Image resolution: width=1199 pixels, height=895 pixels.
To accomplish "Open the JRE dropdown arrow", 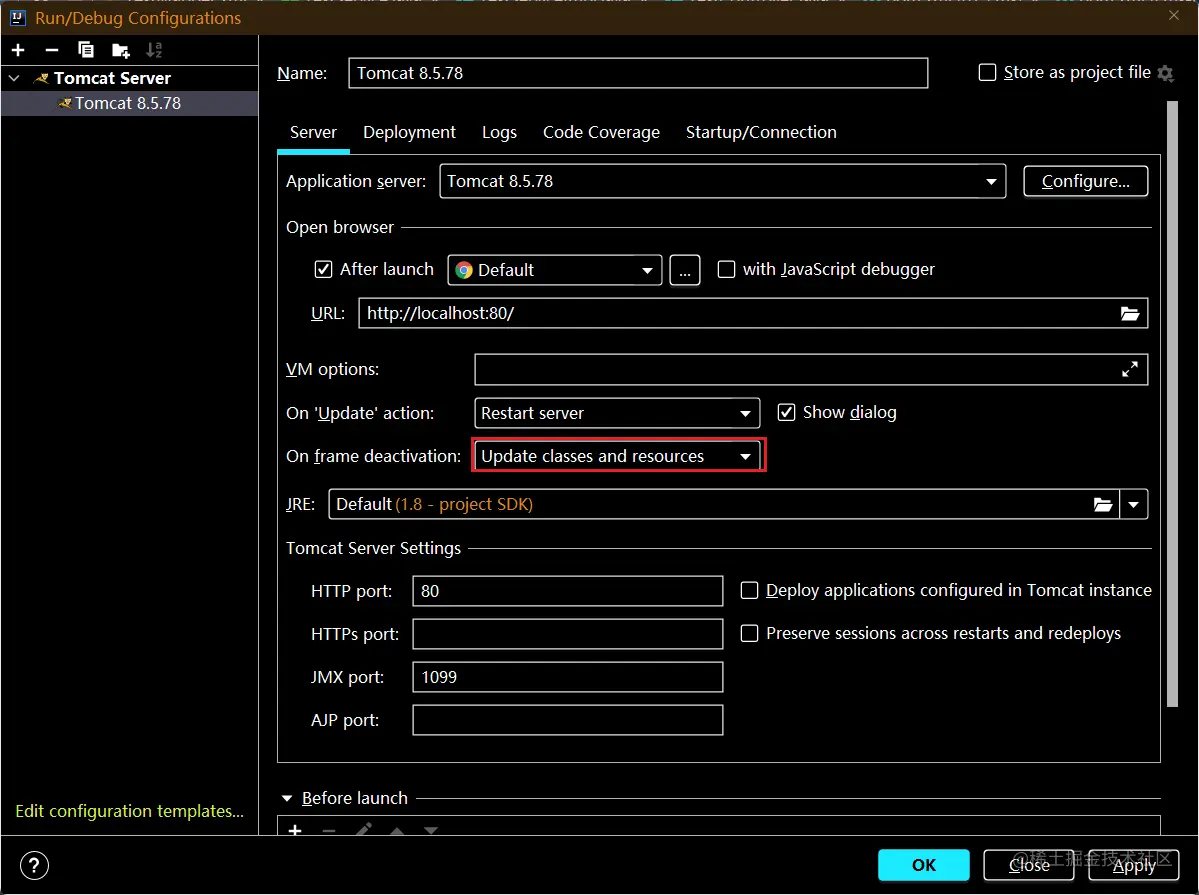I will coord(1133,505).
